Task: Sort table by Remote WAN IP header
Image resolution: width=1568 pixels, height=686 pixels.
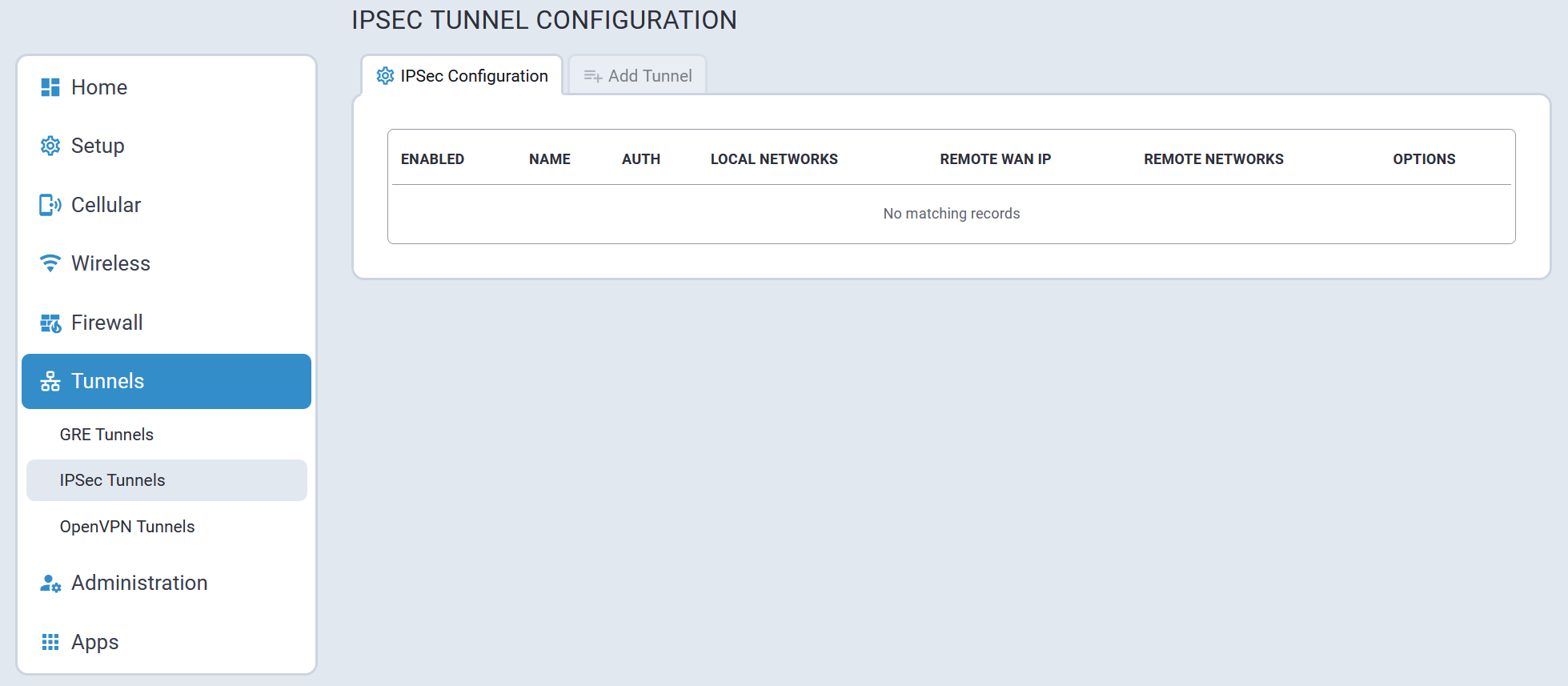Action: [995, 159]
